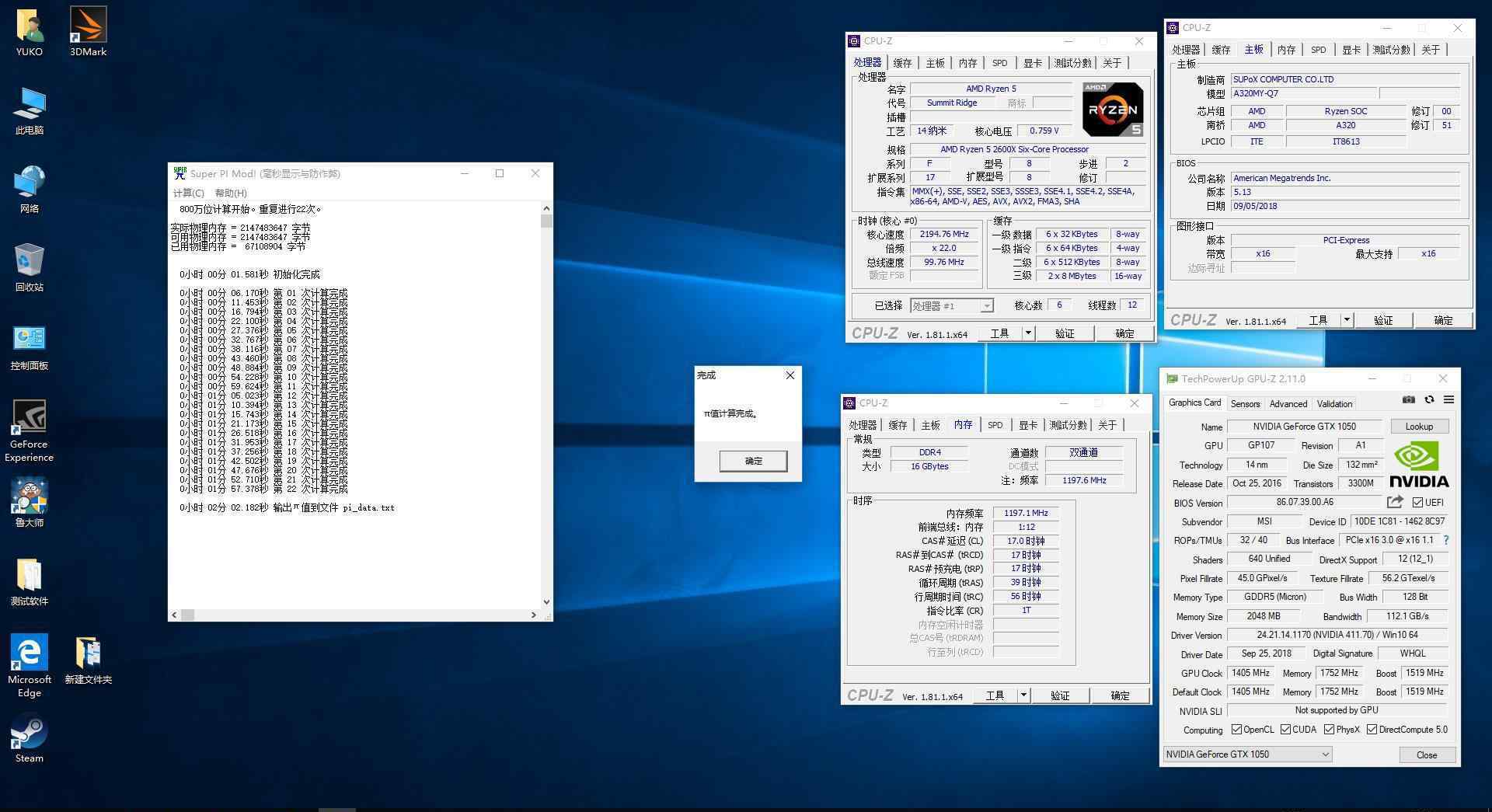Image resolution: width=1492 pixels, height=812 pixels.
Task: Open the 回收站 Recycle Bin icon
Action: tap(30, 268)
